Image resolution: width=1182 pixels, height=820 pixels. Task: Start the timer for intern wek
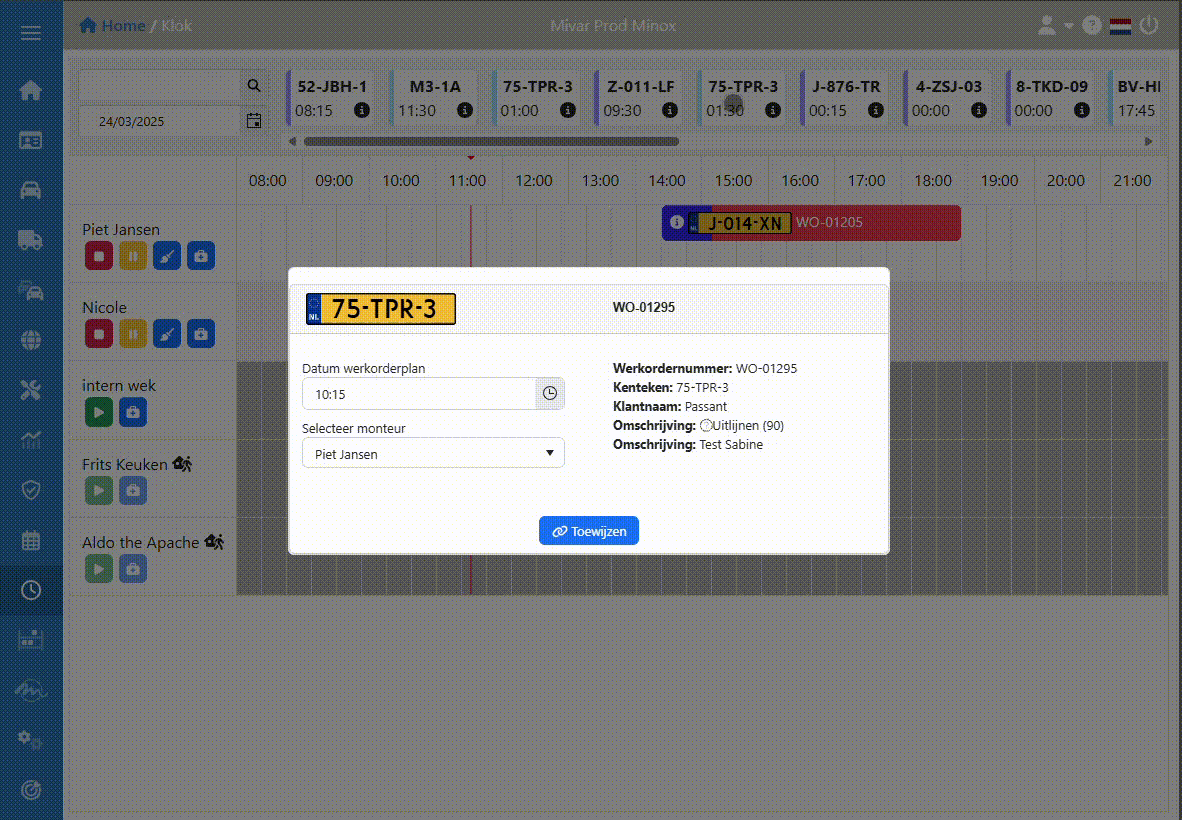coord(98,411)
